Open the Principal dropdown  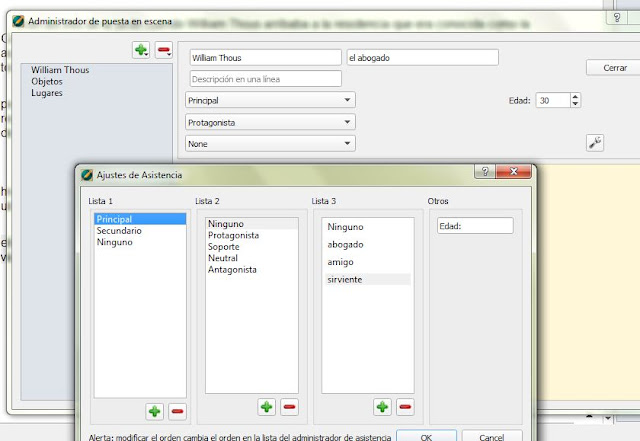click(x=270, y=100)
